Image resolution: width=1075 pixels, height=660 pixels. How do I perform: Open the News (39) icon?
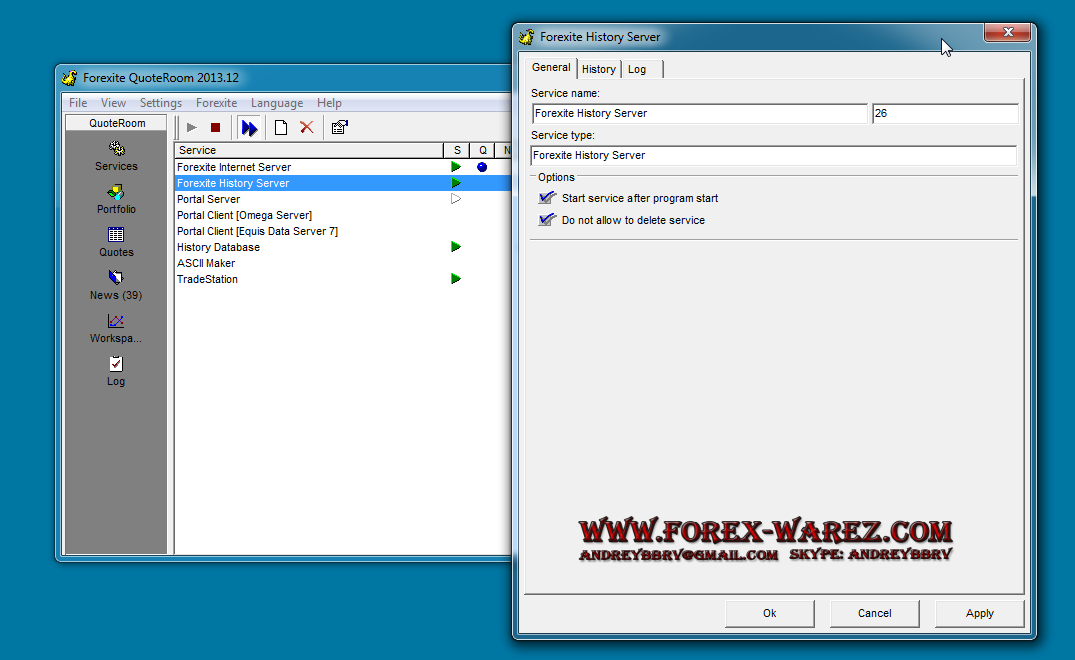(x=116, y=278)
